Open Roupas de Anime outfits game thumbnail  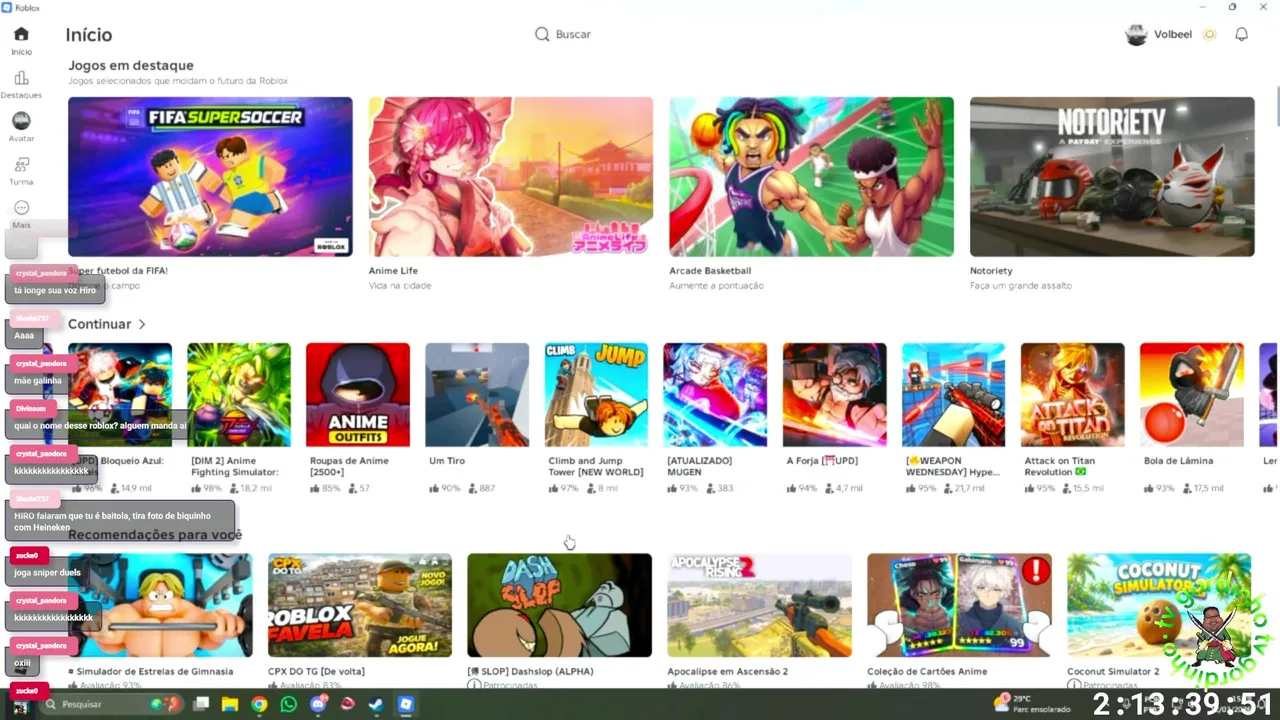[358, 395]
